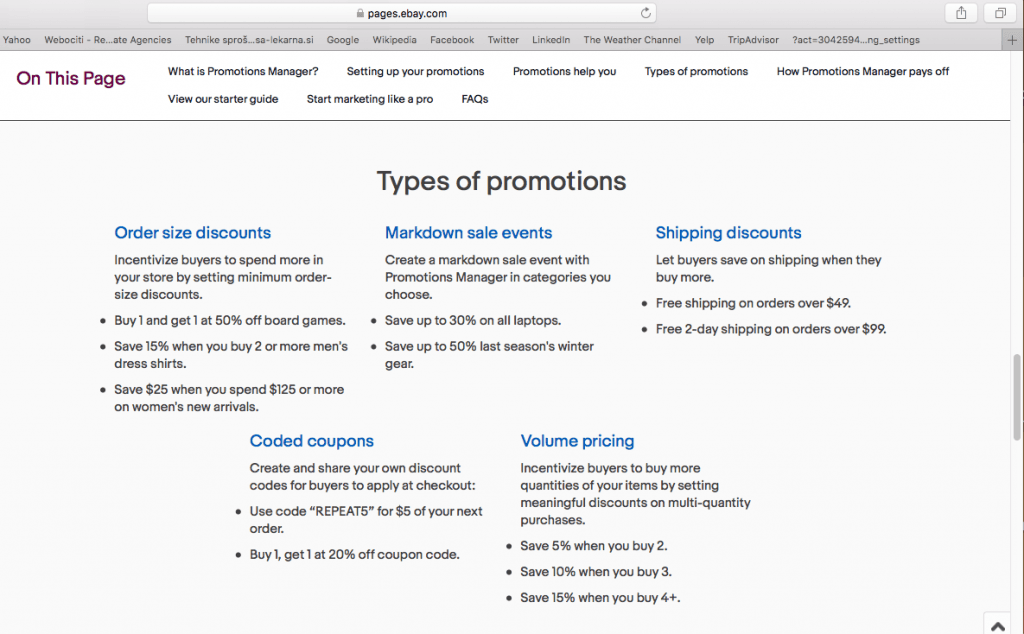The width and height of the screenshot is (1024, 634).
Task: Launch the LinkedIn bookmark
Action: coord(551,40)
